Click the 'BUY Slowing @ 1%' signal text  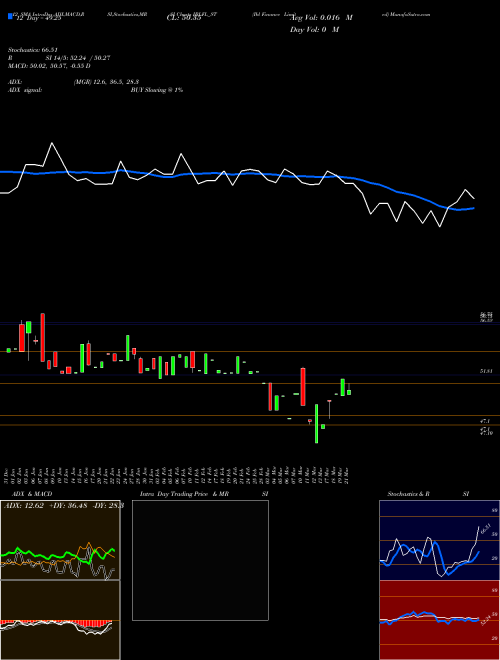[x=157, y=90]
